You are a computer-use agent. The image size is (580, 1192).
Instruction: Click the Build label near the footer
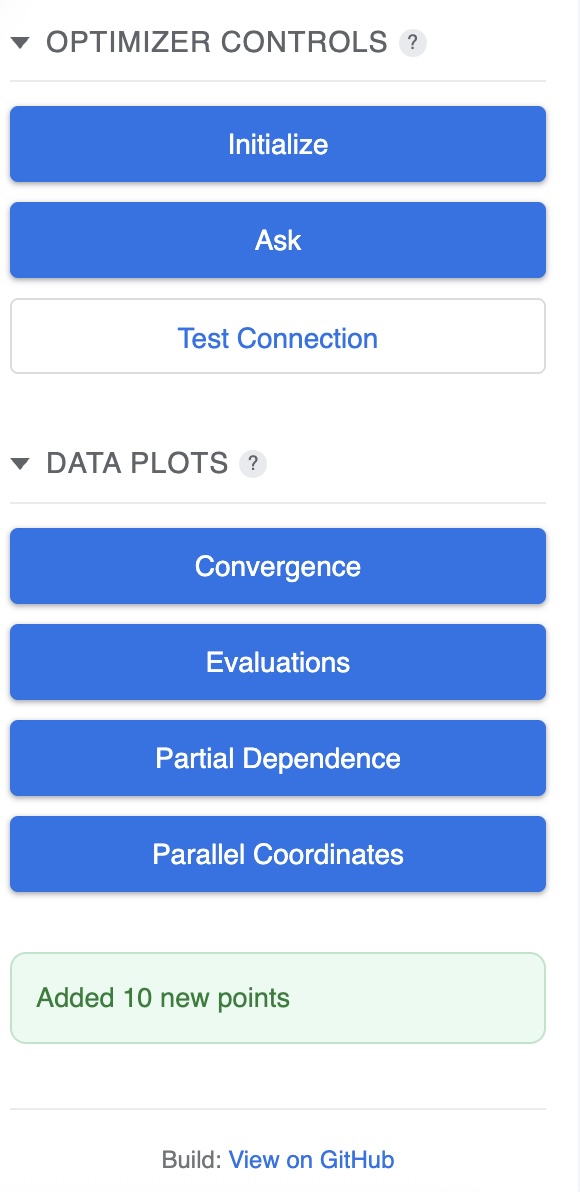(192, 1159)
